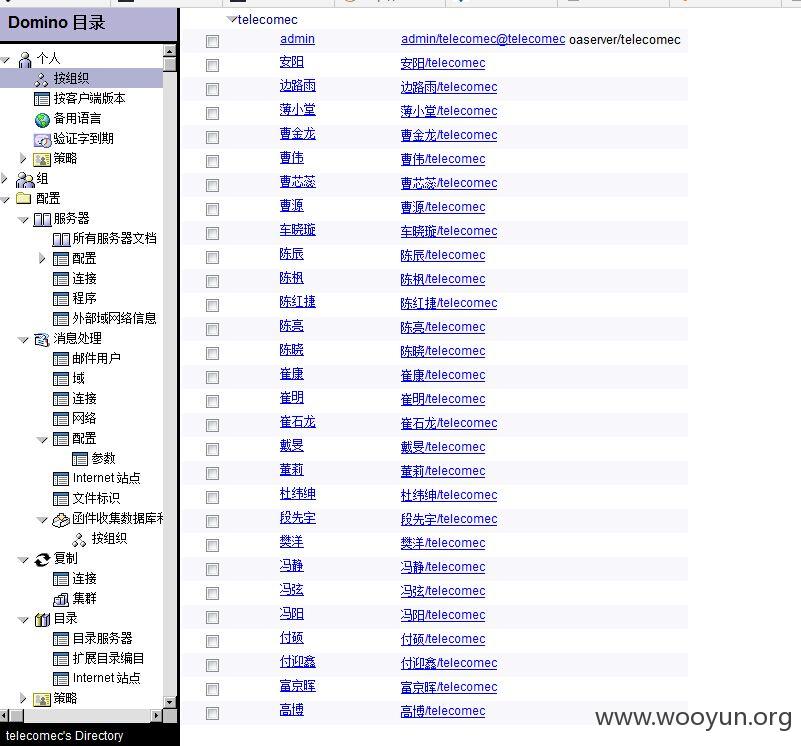Tick the checkbox beside 崔康
Image resolution: width=801 pixels, height=746 pixels.
point(213,378)
